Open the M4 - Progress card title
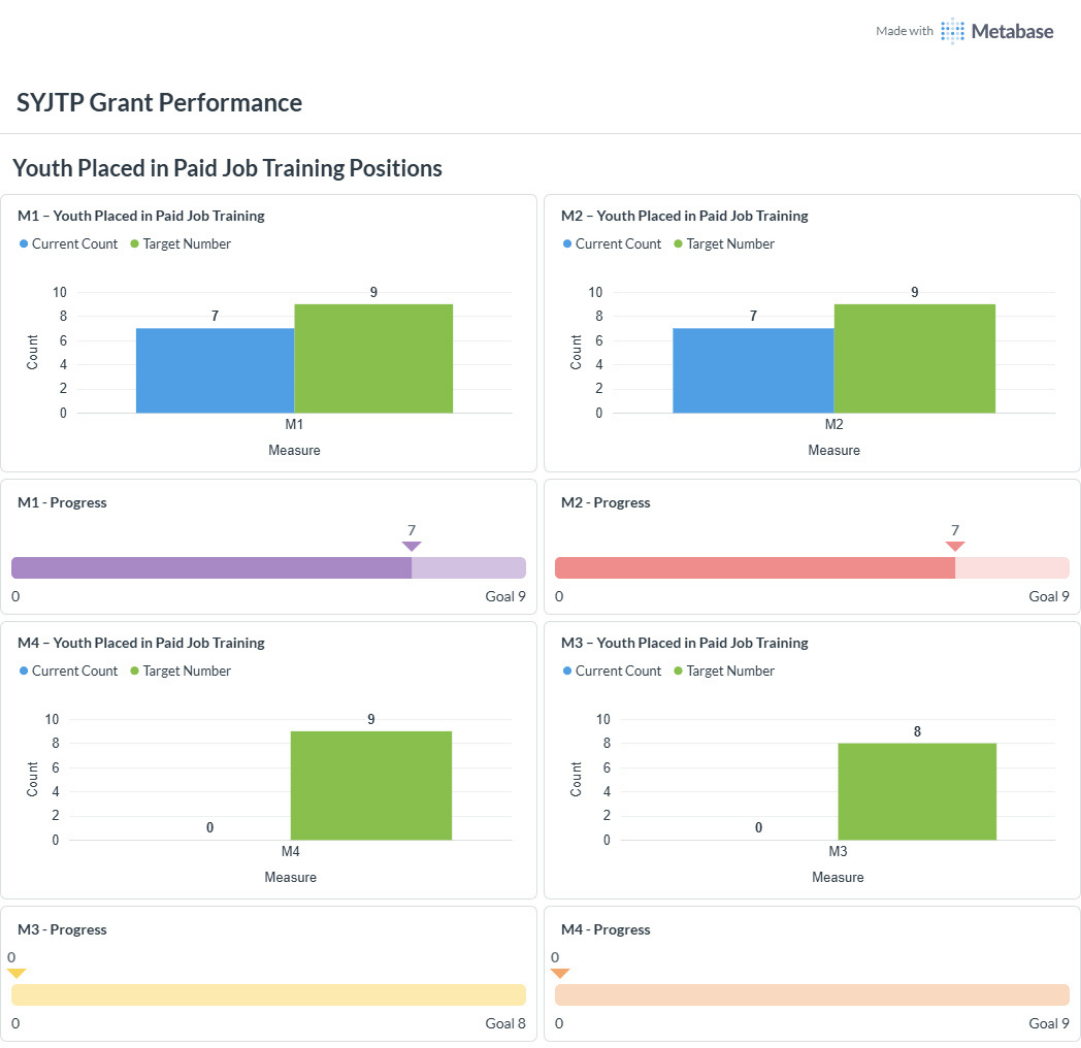The image size is (1081, 1048). point(605,929)
